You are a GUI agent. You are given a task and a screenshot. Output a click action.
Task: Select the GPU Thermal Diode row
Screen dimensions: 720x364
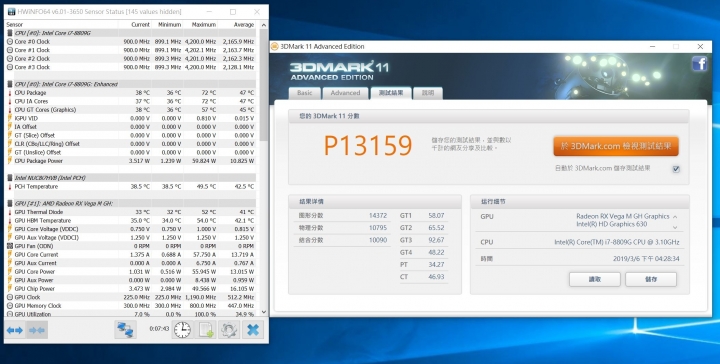tap(130, 212)
